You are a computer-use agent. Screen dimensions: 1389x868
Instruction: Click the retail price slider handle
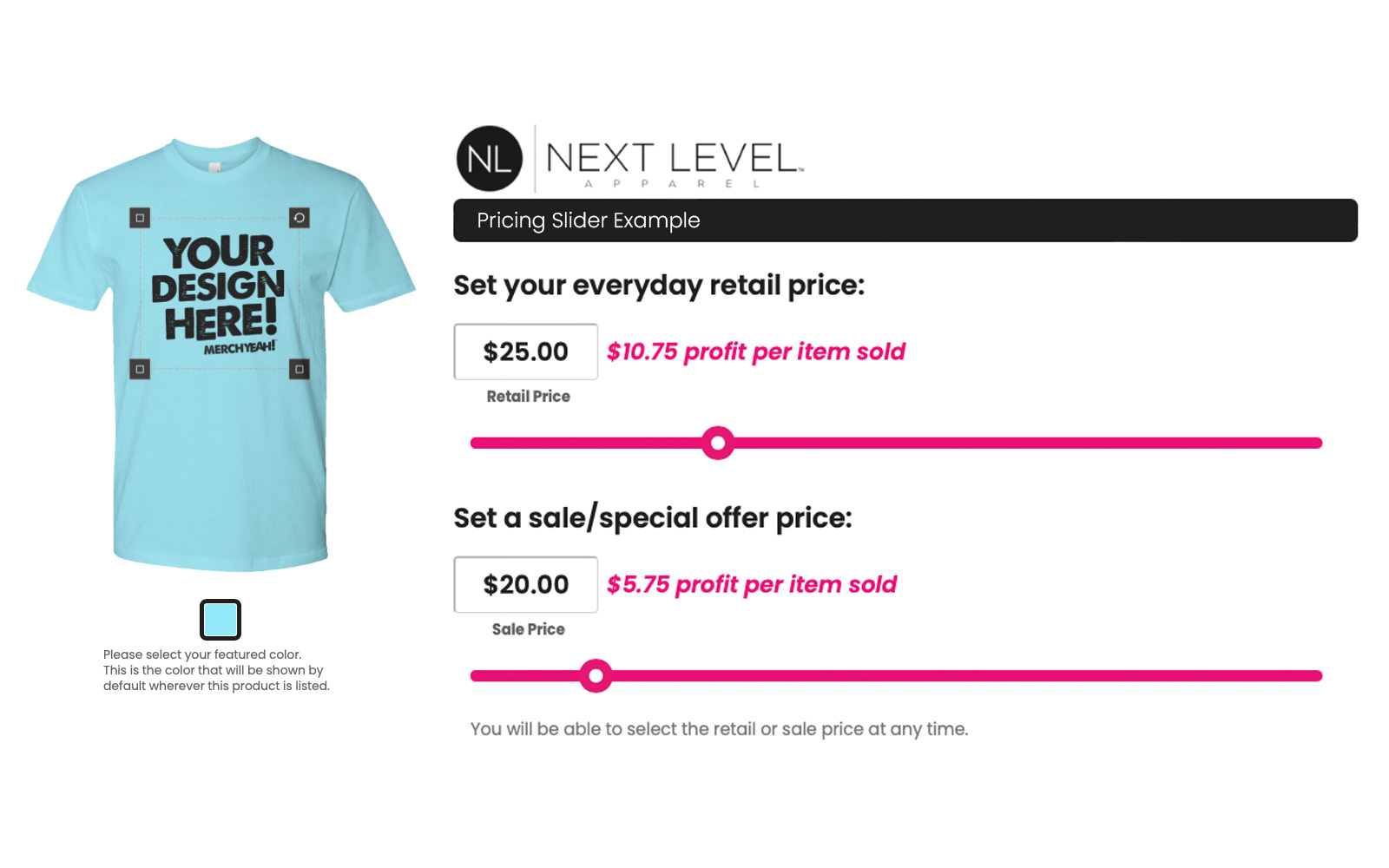coord(718,443)
